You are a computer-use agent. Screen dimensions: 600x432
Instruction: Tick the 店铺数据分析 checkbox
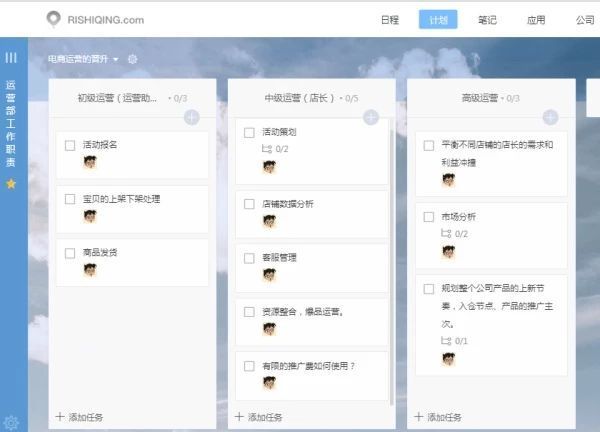coord(249,204)
